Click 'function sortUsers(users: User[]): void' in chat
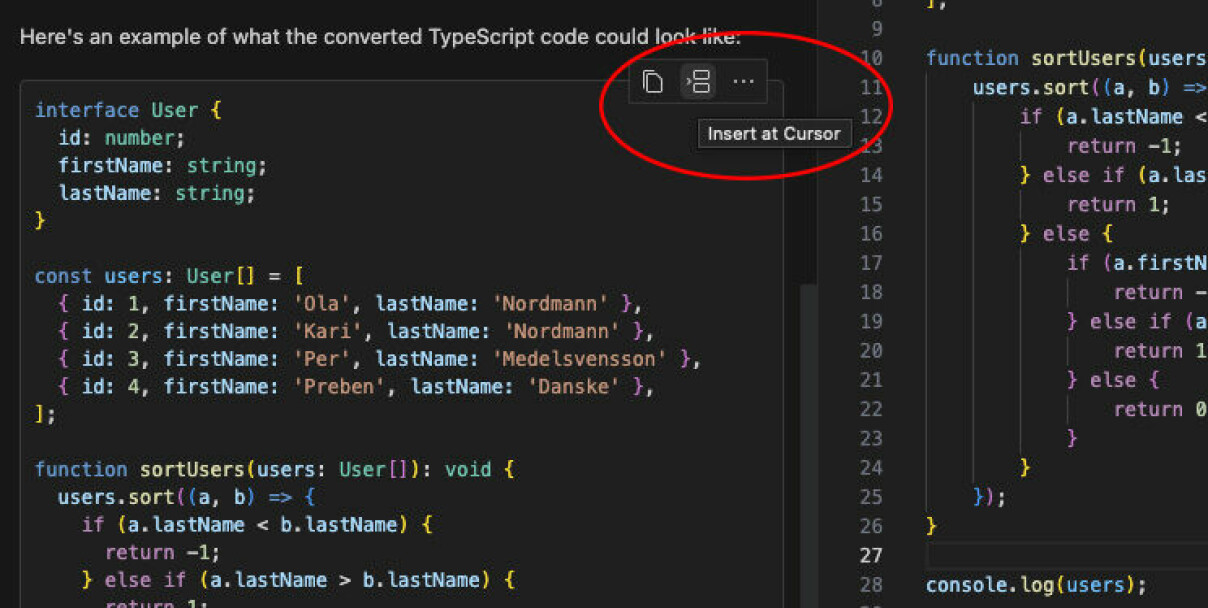This screenshot has height=608, width=1208. click(263, 469)
